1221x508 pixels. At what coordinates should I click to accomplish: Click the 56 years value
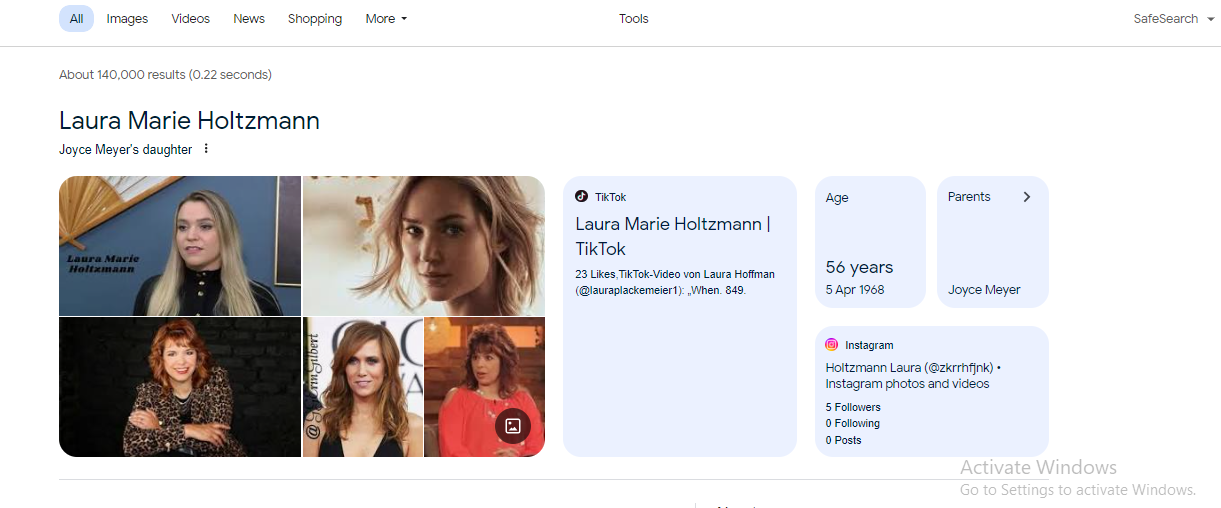click(x=859, y=267)
